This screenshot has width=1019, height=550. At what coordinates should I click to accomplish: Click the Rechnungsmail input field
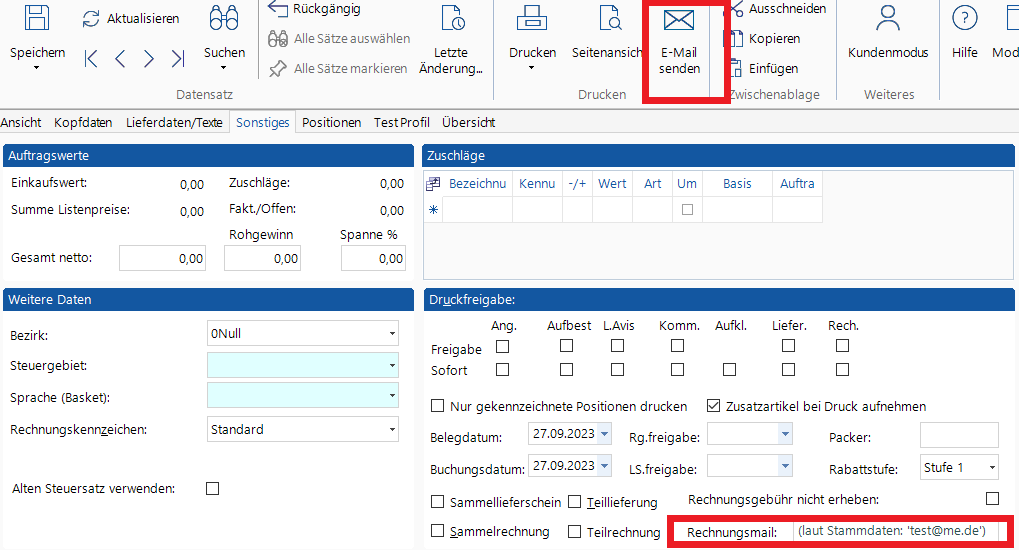pos(899,532)
